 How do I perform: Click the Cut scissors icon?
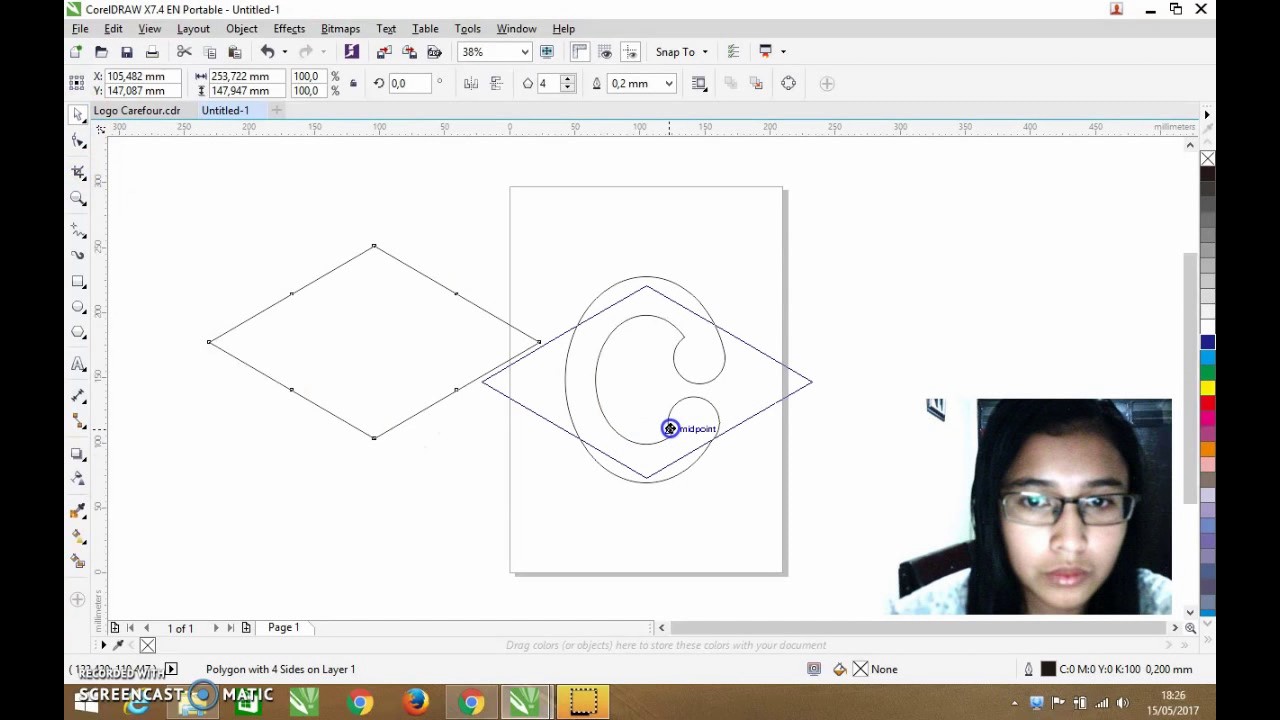tap(184, 52)
